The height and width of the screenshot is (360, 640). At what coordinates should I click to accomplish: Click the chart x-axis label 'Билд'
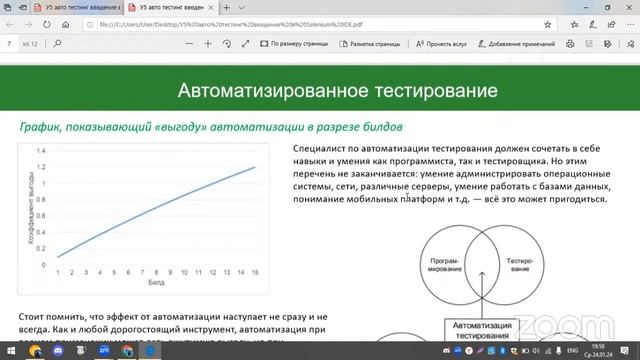tap(156, 282)
